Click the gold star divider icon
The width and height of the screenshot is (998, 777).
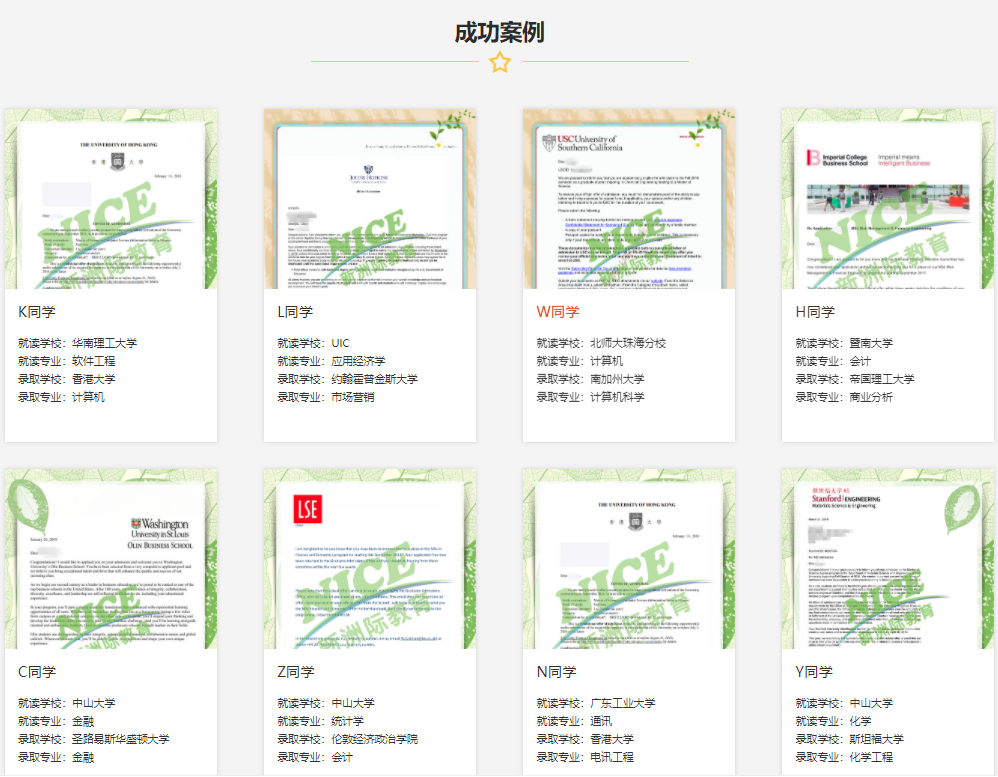499,62
